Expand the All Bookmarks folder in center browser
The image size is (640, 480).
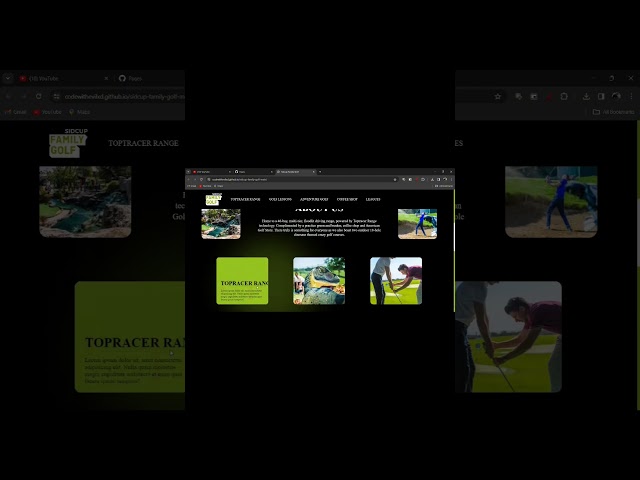[x=444, y=186]
